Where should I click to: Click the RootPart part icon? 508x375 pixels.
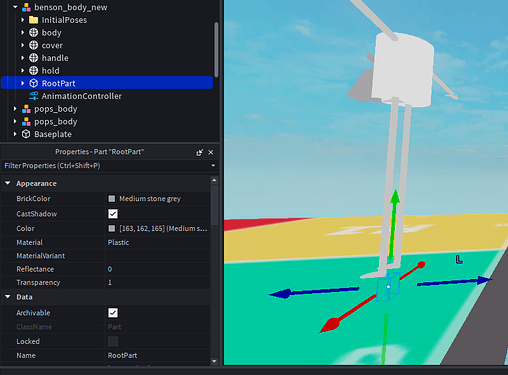(x=33, y=83)
